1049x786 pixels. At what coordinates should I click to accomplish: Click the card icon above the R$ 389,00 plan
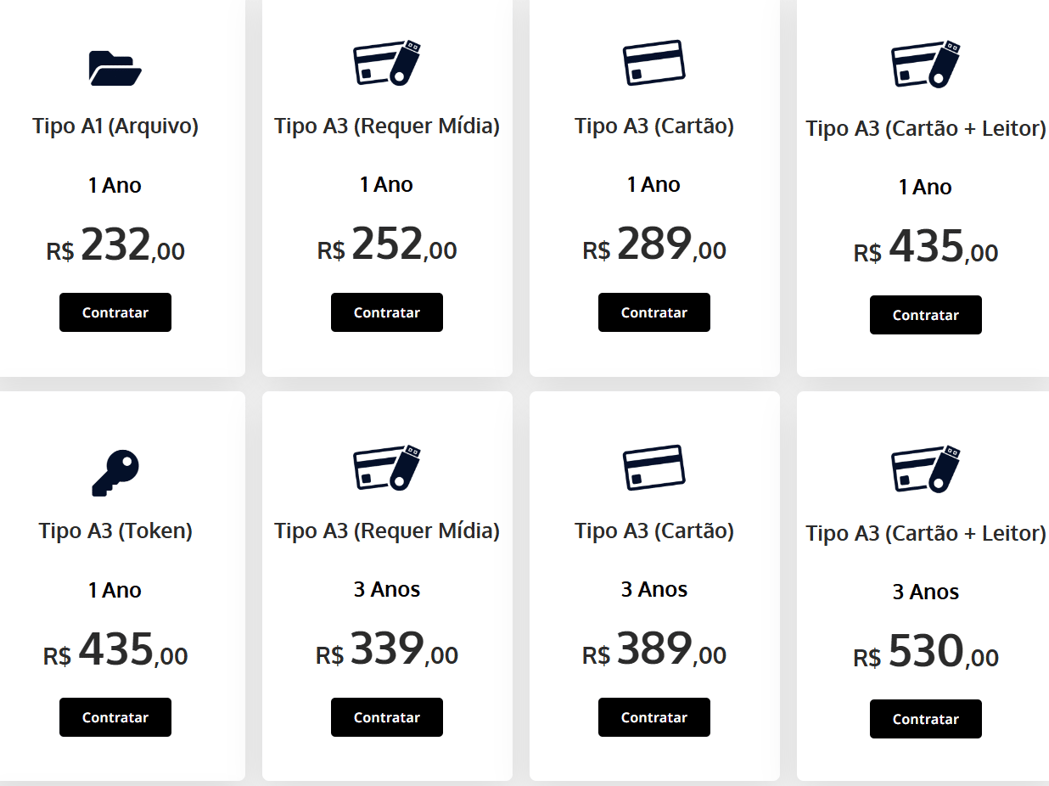tap(654, 468)
